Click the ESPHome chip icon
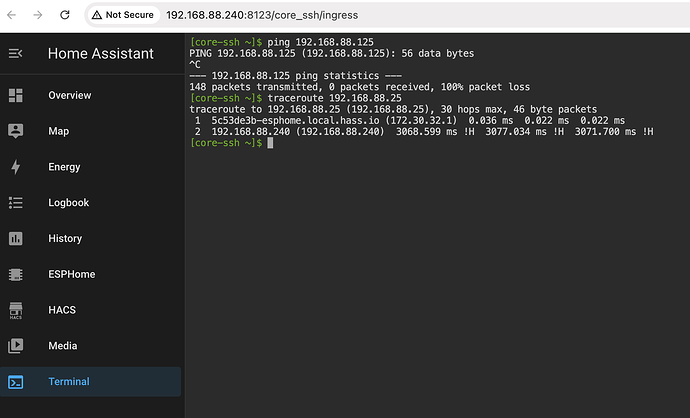This screenshot has width=690, height=418. 15,275
